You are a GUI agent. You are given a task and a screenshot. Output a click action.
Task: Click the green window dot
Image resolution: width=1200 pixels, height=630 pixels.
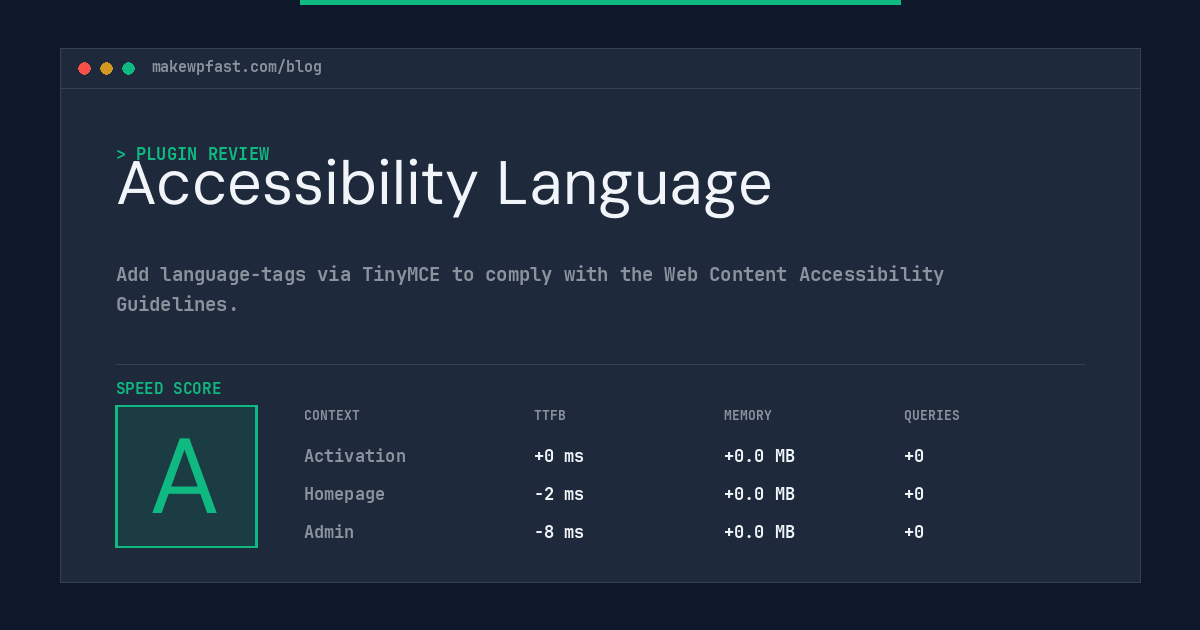tap(128, 68)
